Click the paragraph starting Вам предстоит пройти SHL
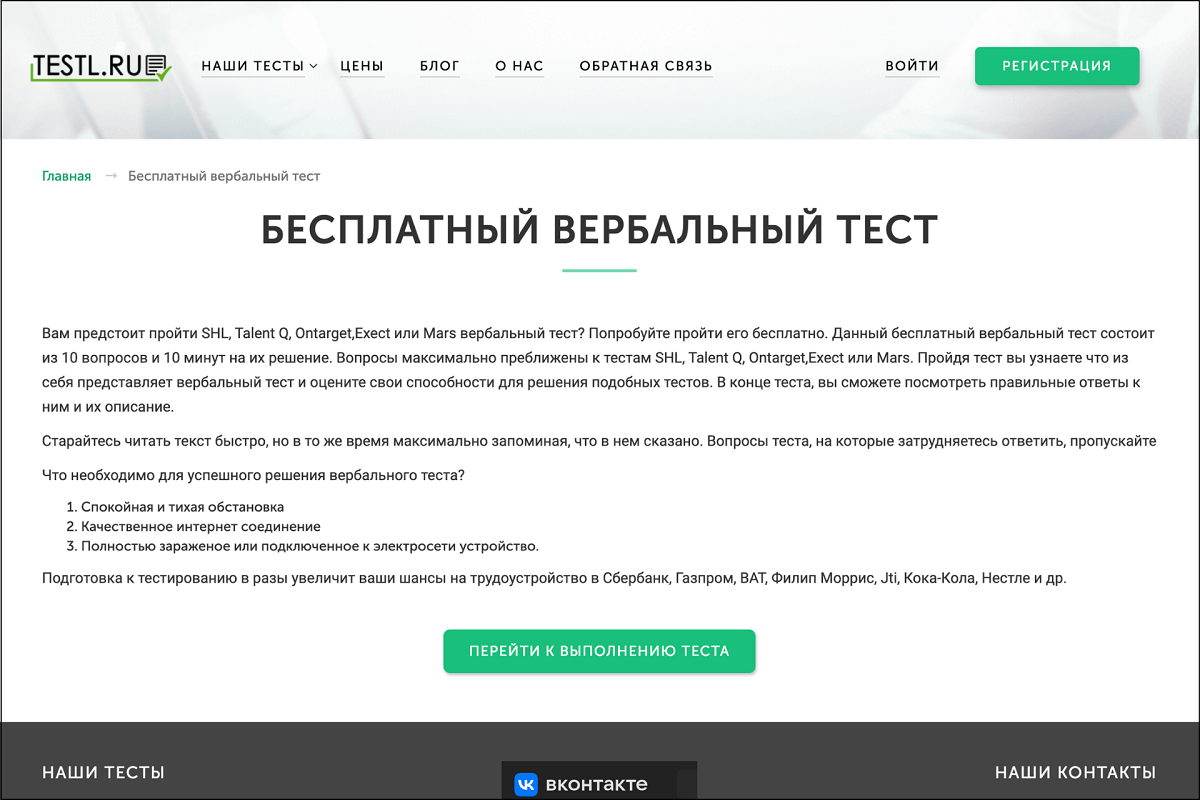 click(x=599, y=370)
